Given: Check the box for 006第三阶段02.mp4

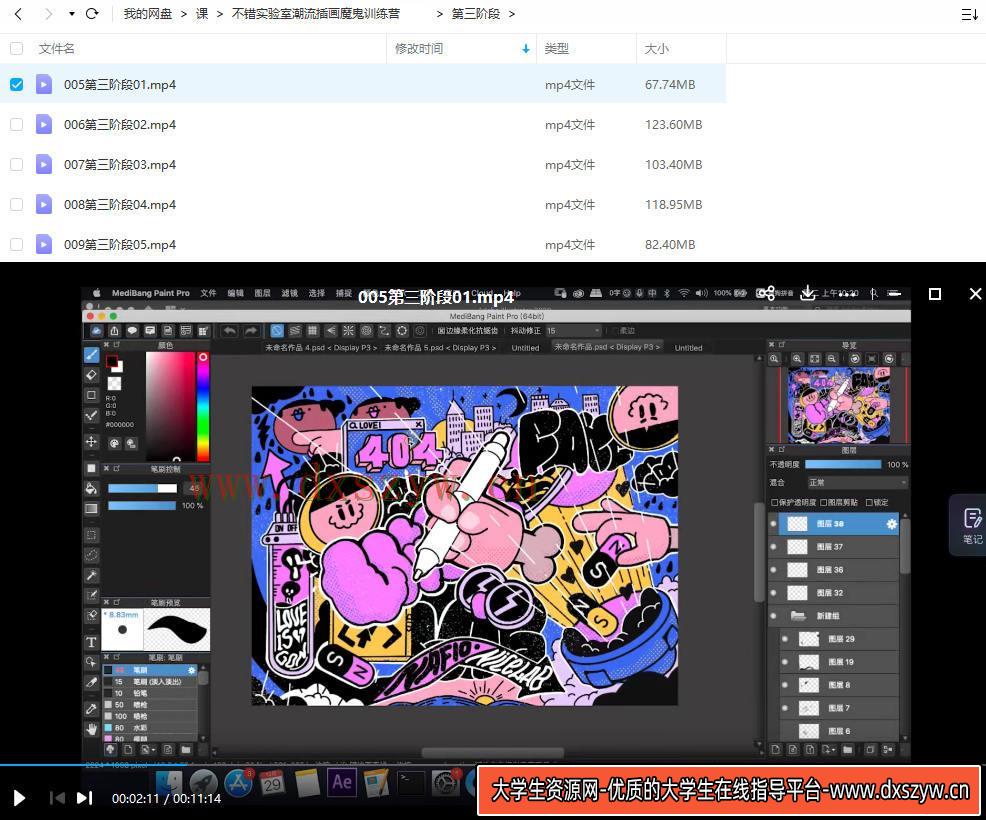Looking at the screenshot, I should click(16, 125).
